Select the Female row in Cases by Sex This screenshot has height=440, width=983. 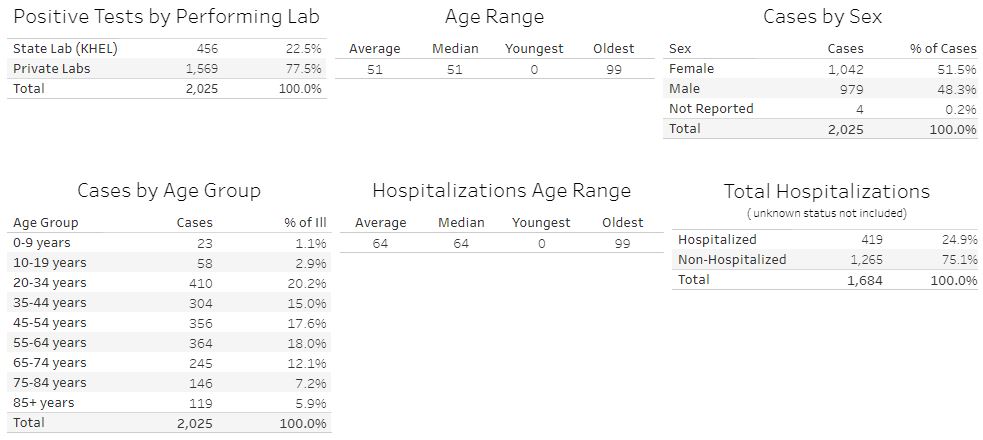tap(691, 68)
